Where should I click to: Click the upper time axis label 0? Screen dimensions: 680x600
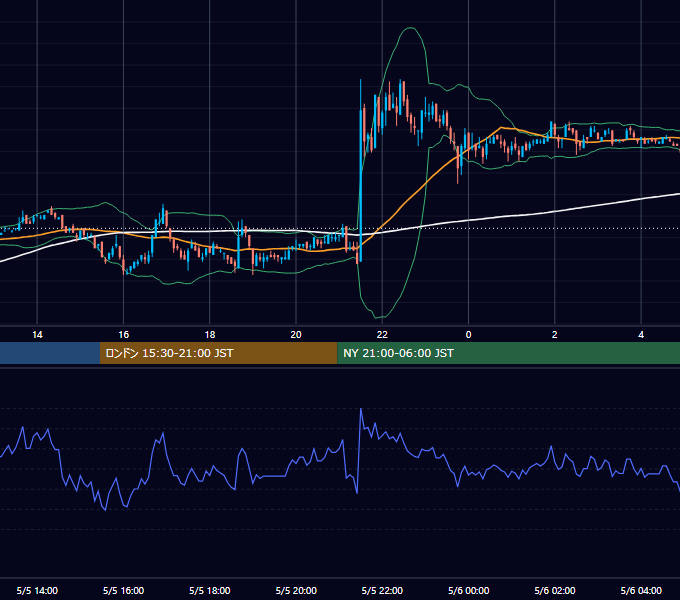click(468, 335)
